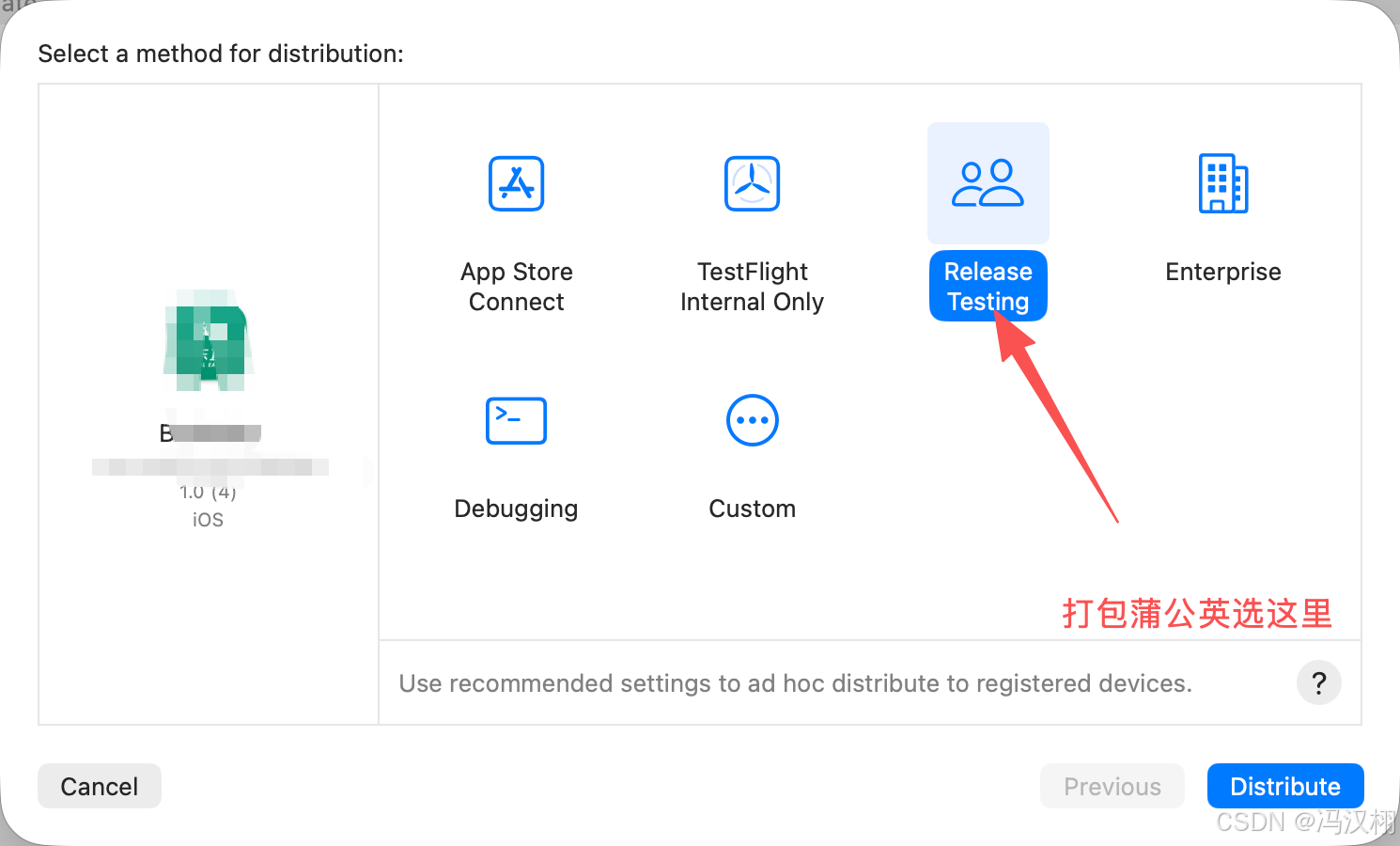Select the Release Testing people icon
The height and width of the screenshot is (846, 1400).
click(x=988, y=183)
